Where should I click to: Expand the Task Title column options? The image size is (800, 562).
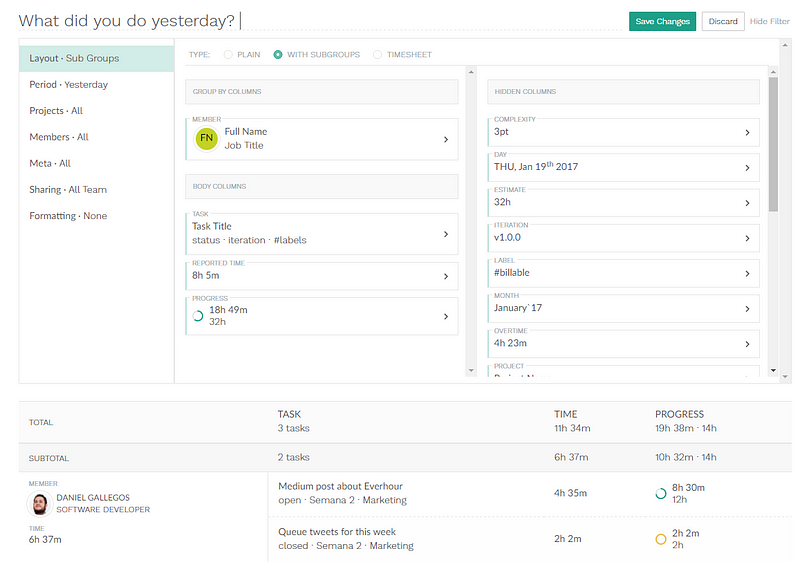tap(445, 234)
